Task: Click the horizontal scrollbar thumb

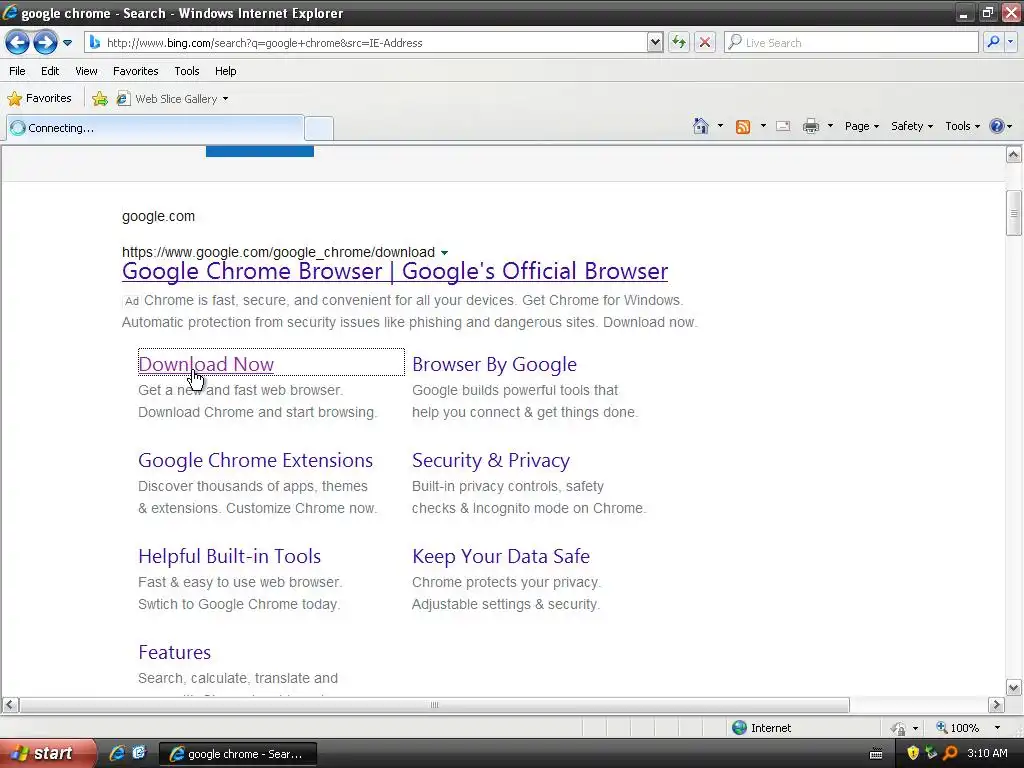Action: [x=434, y=705]
